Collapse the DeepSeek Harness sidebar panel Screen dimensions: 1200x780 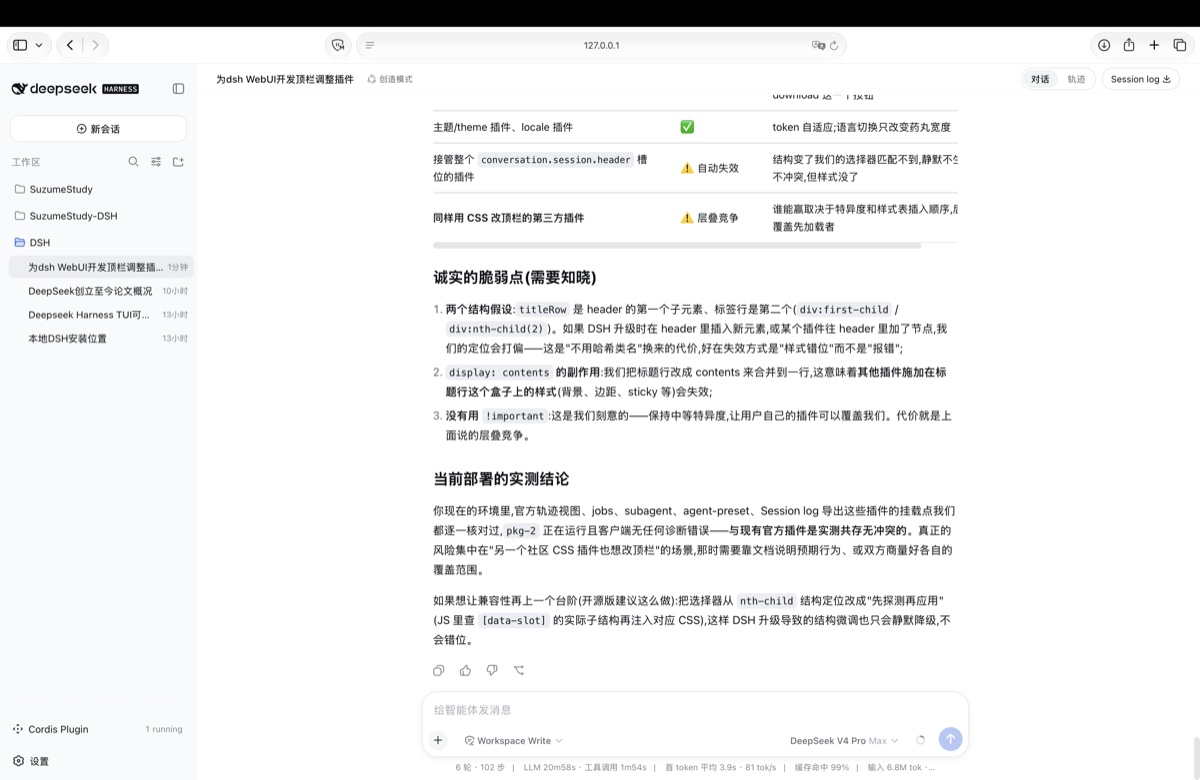pos(178,88)
